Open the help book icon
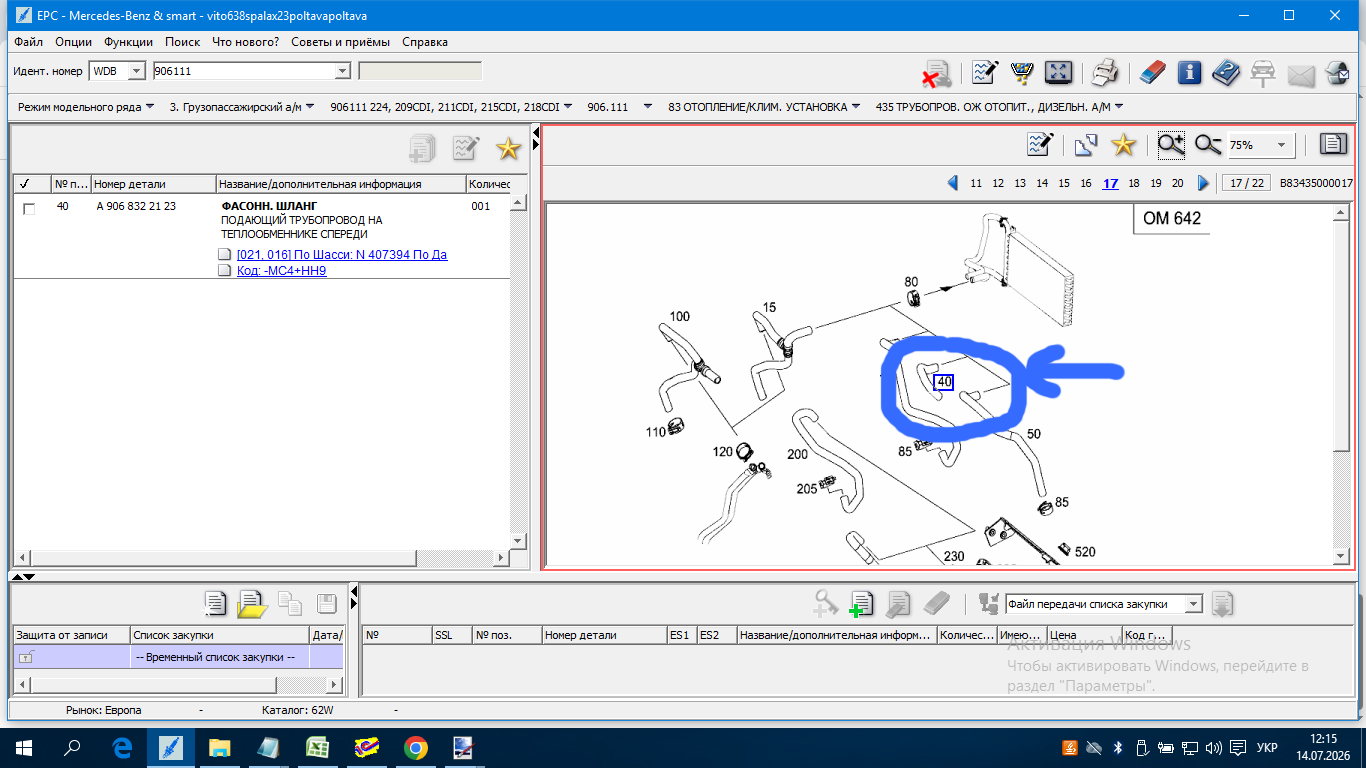 tap(1226, 72)
